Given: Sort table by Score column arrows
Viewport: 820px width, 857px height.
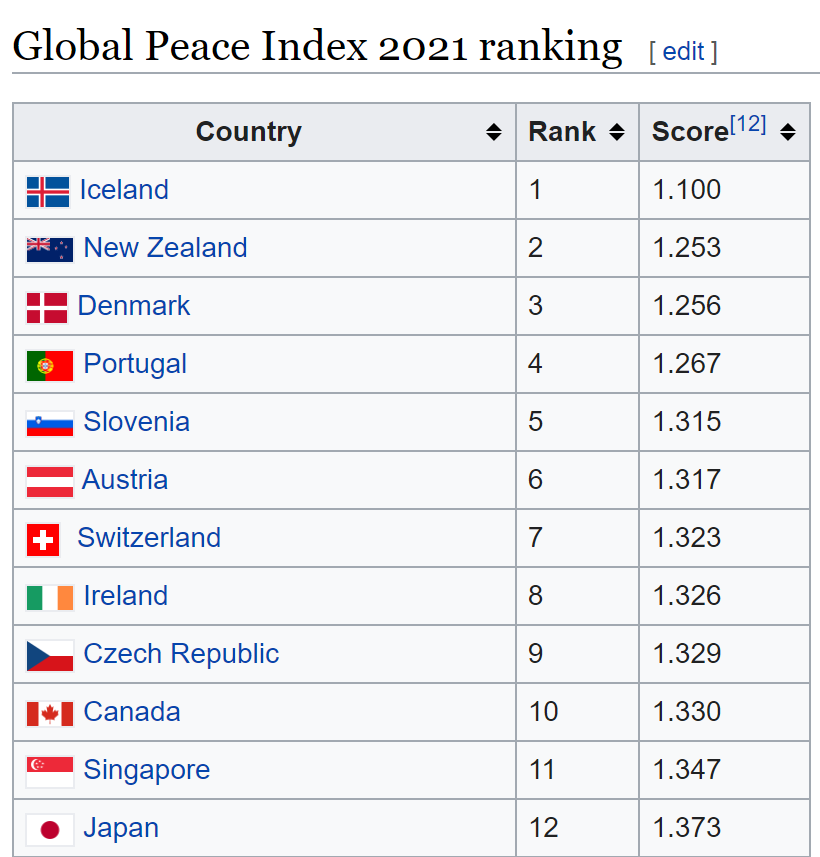Looking at the screenshot, I should (x=788, y=132).
